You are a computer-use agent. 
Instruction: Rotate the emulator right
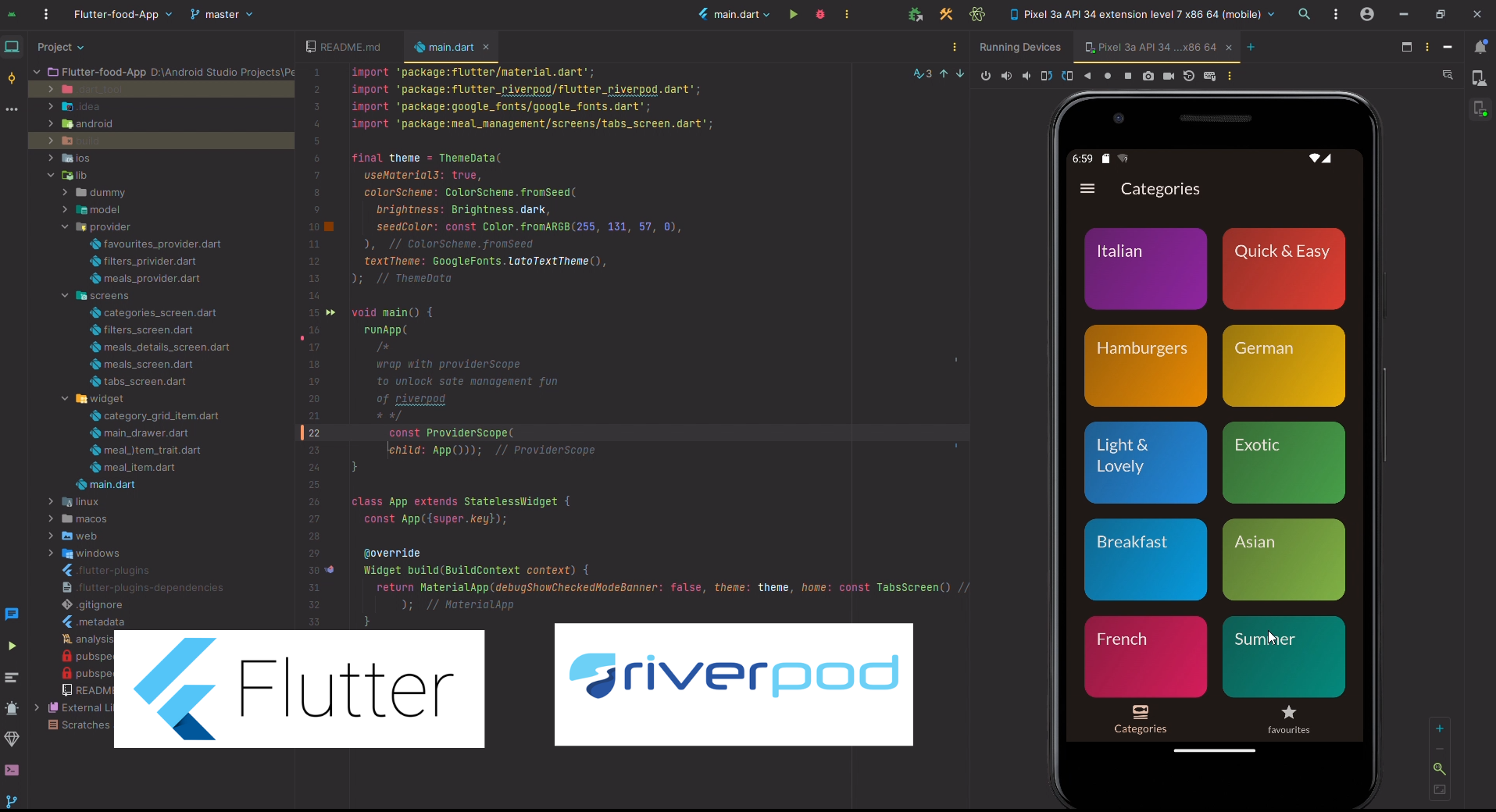(x=1067, y=76)
